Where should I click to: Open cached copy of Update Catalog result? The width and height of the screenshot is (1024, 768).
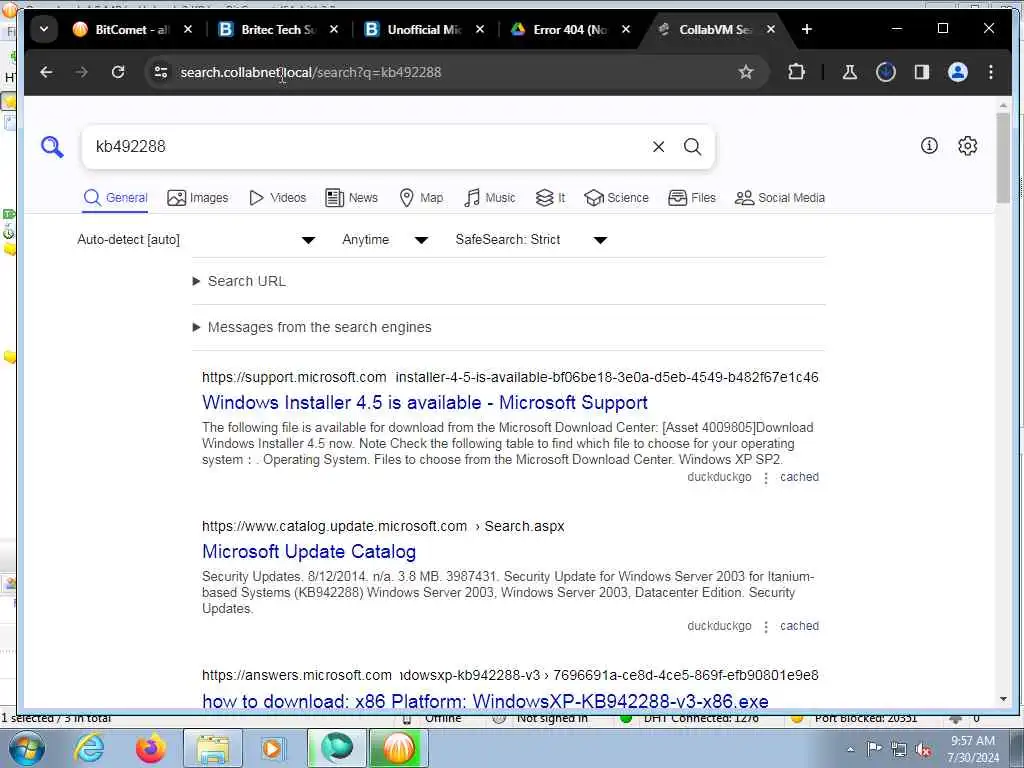pos(799,626)
